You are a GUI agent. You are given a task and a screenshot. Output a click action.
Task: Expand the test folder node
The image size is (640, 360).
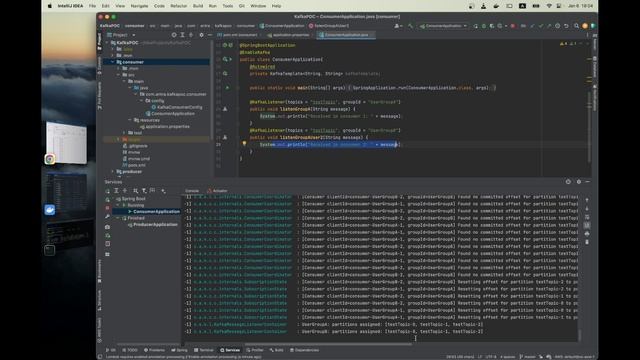click(x=124, y=133)
